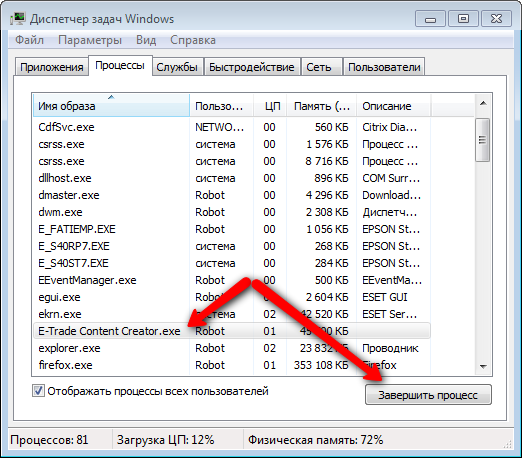The width and height of the screenshot is (522, 458).
Task: Select the 'firefox.exe' process row
Action: pyautogui.click(x=232, y=365)
